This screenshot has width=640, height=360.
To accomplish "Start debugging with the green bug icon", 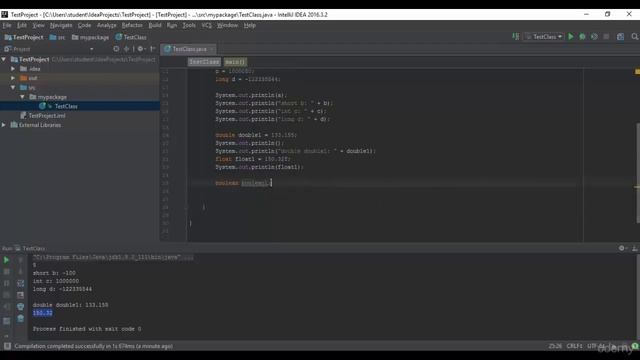I will pos(582,37).
